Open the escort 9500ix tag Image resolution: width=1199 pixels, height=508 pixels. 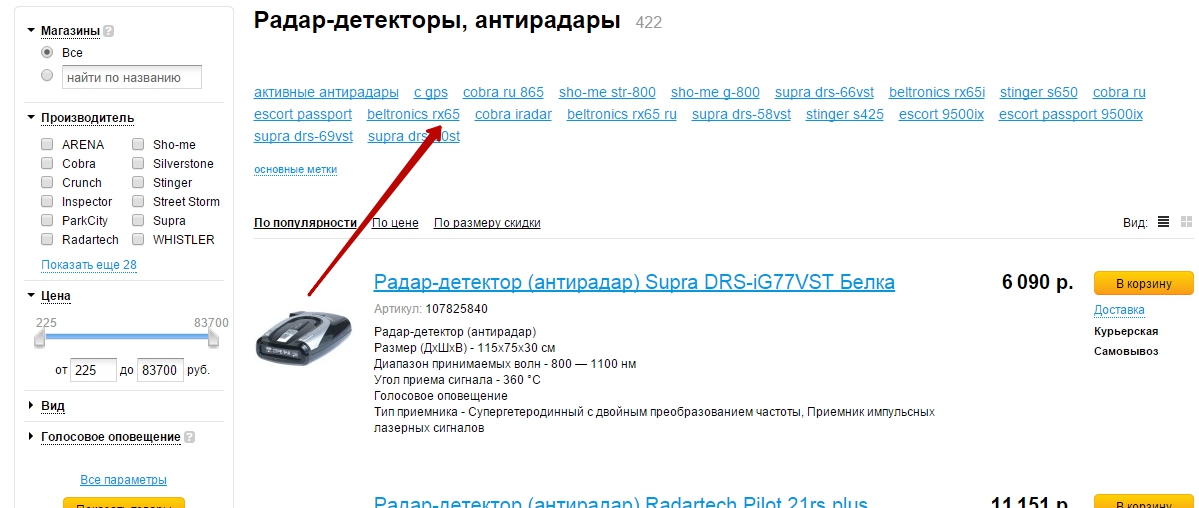tap(941, 115)
